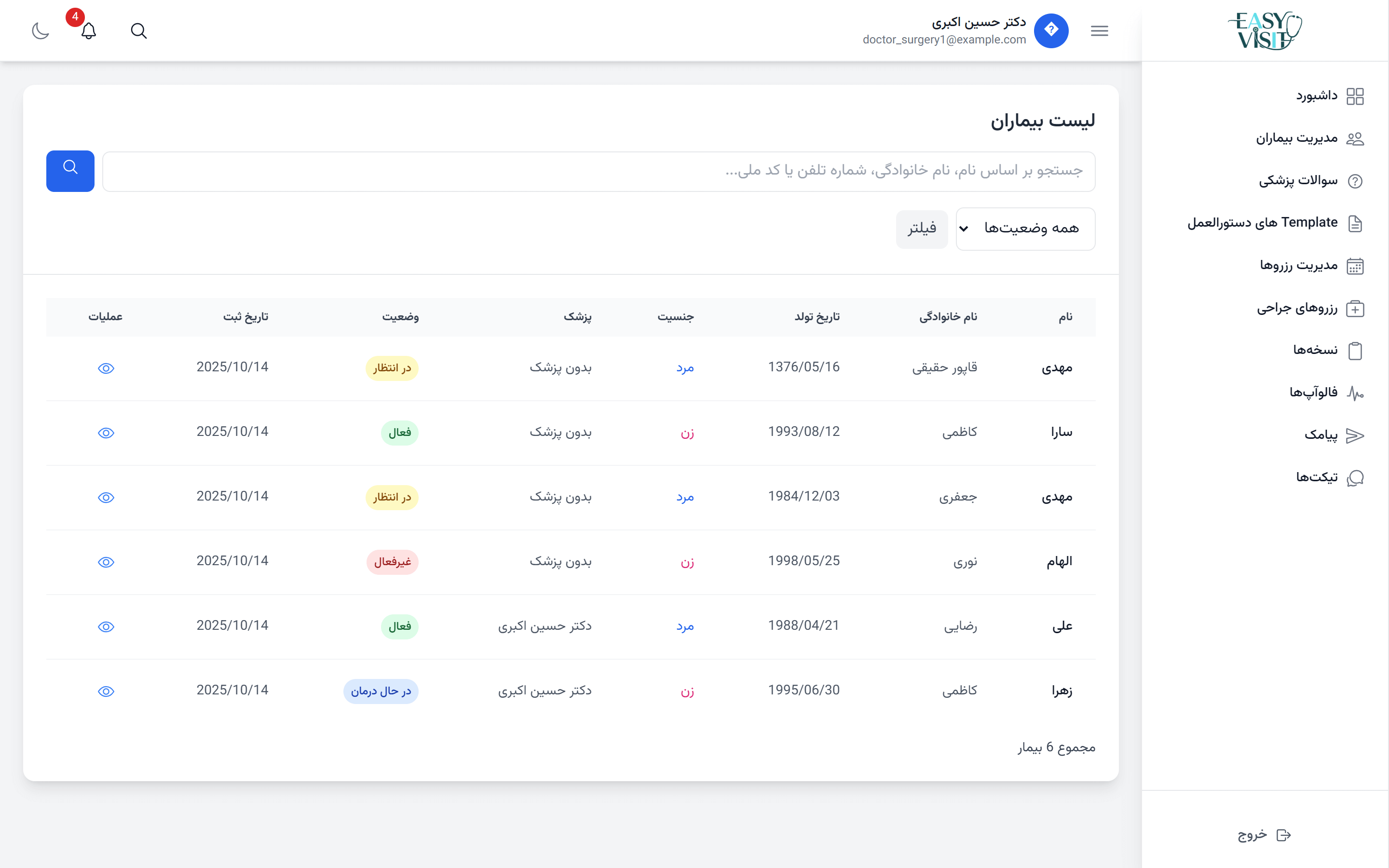Click the blue search submit button
The height and width of the screenshot is (868, 1389).
tap(70, 171)
